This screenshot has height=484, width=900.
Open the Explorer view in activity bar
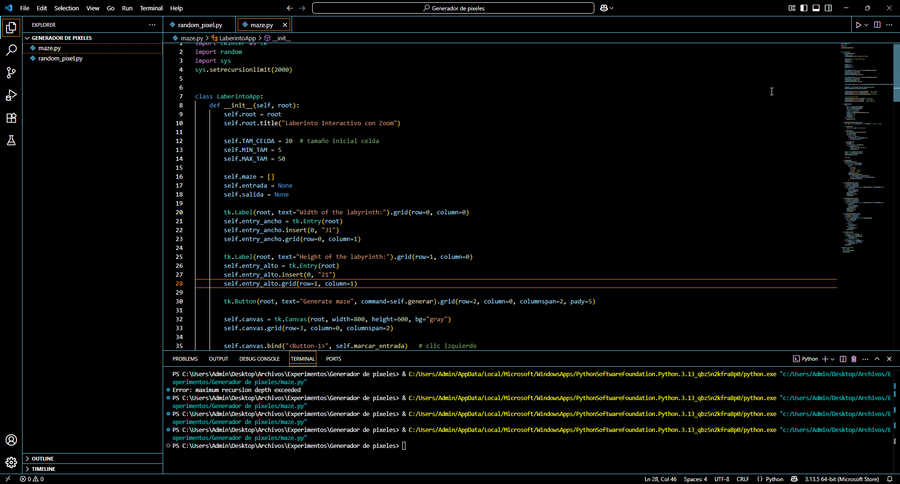tap(11, 28)
